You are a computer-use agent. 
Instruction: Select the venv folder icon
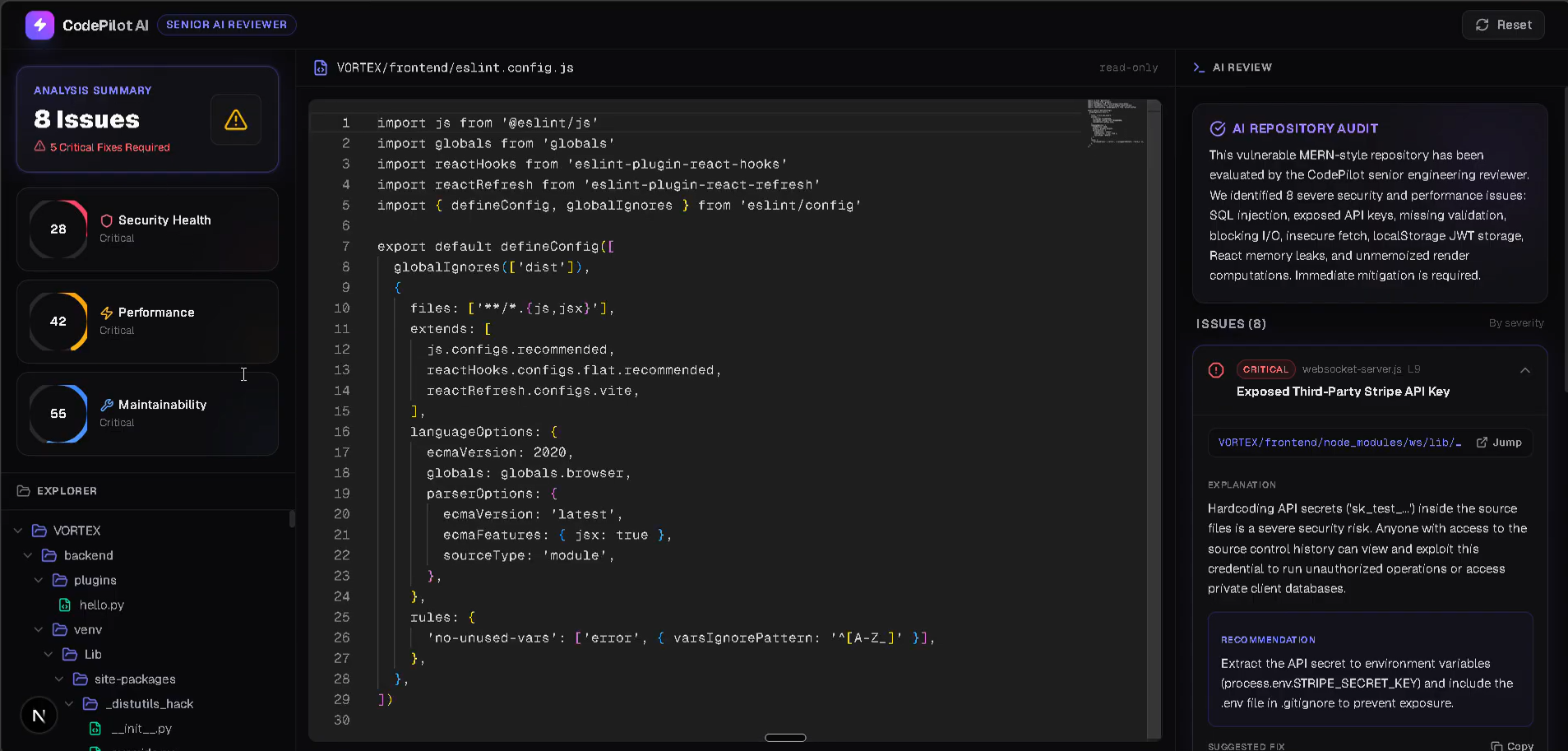59,629
